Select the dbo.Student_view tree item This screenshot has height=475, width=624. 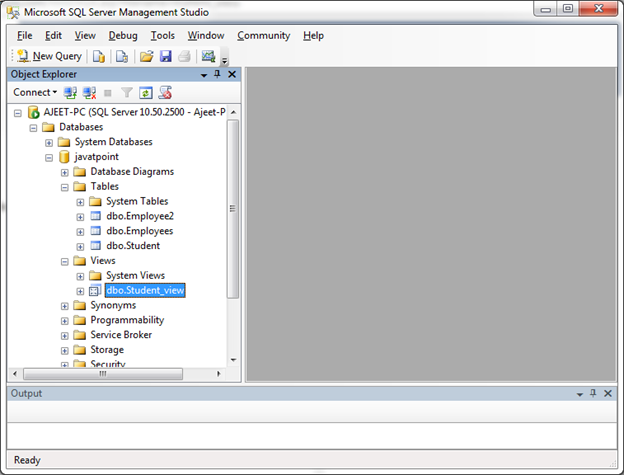click(145, 290)
